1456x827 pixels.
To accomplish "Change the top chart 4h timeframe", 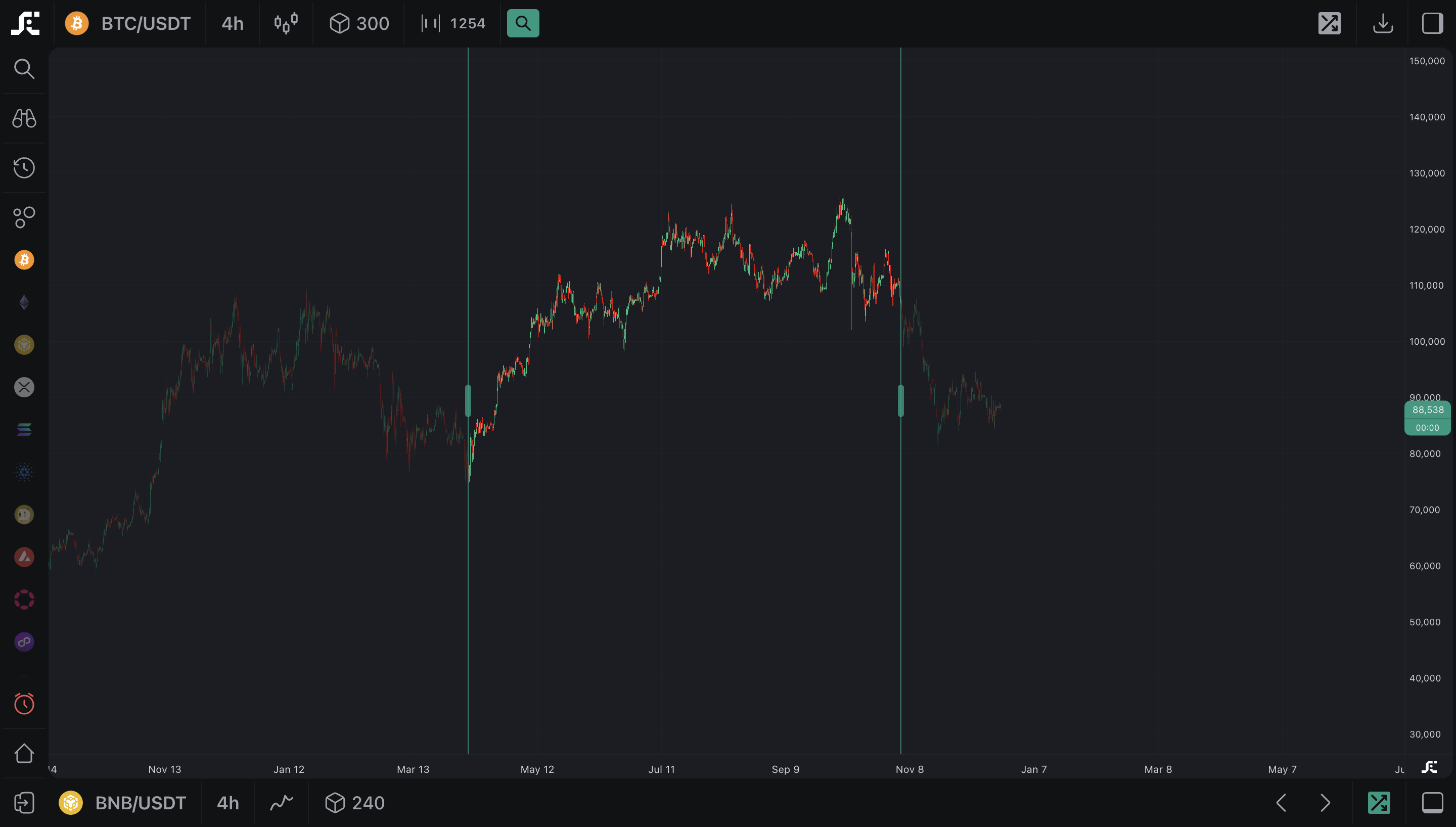I will click(x=232, y=23).
